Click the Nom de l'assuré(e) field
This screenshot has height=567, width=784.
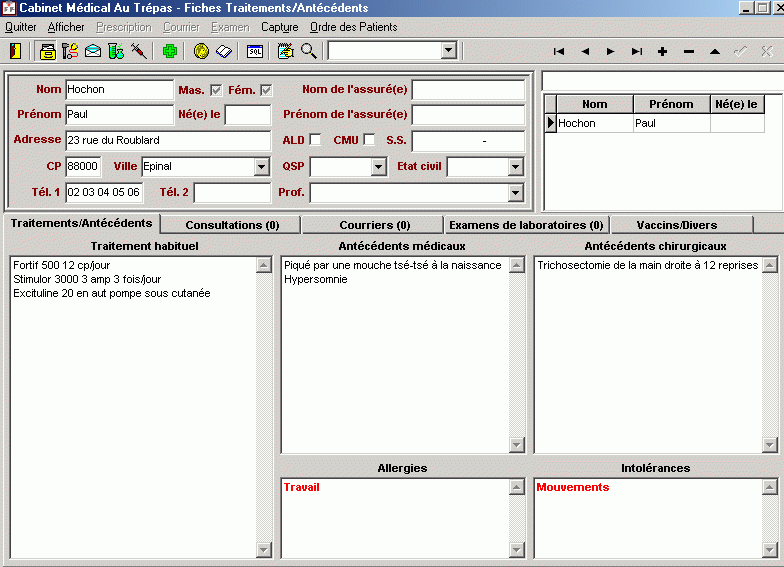[x=468, y=90]
